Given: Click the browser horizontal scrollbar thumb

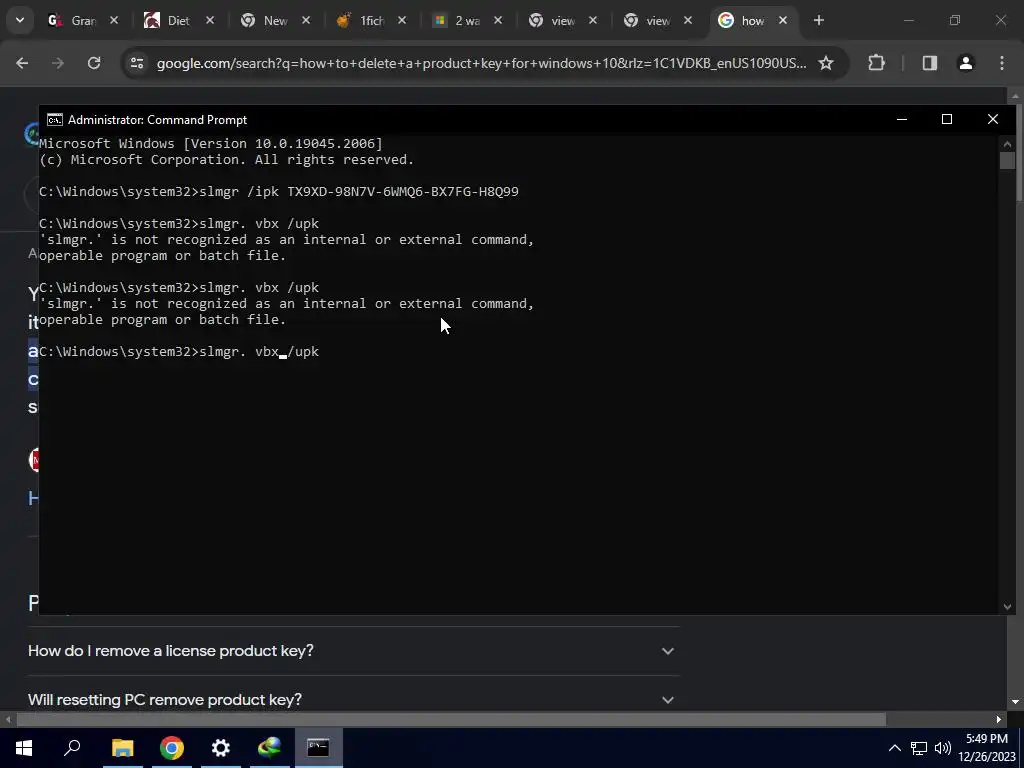Looking at the screenshot, I should 451,720.
